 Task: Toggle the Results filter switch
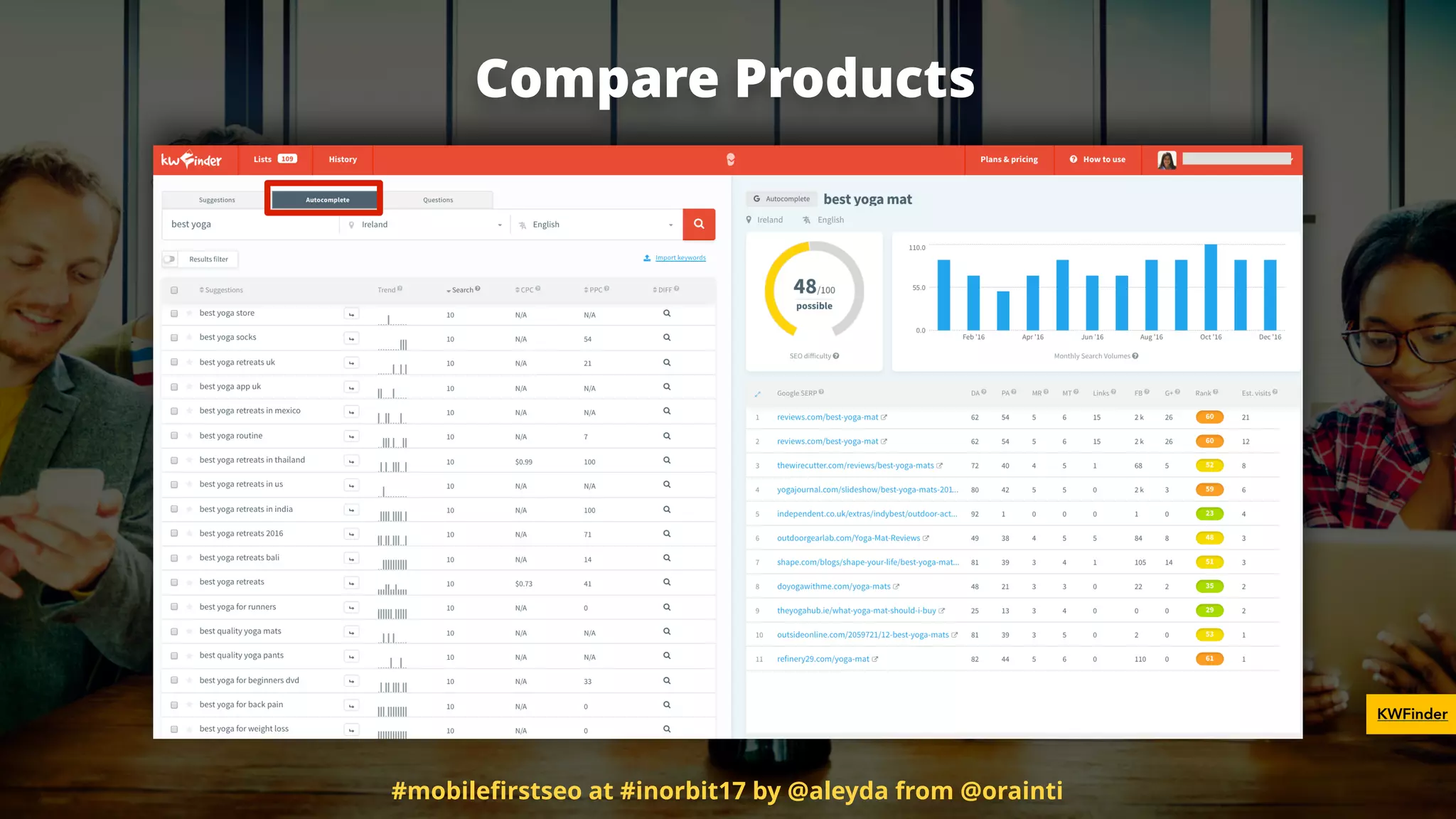[x=170, y=259]
